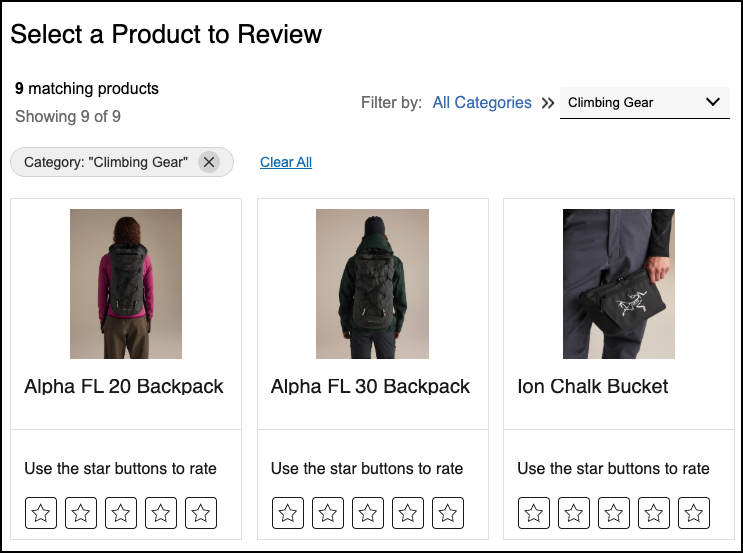Remove the Climbing Gear category filter chip
This screenshot has width=743, height=553.
tap(209, 162)
